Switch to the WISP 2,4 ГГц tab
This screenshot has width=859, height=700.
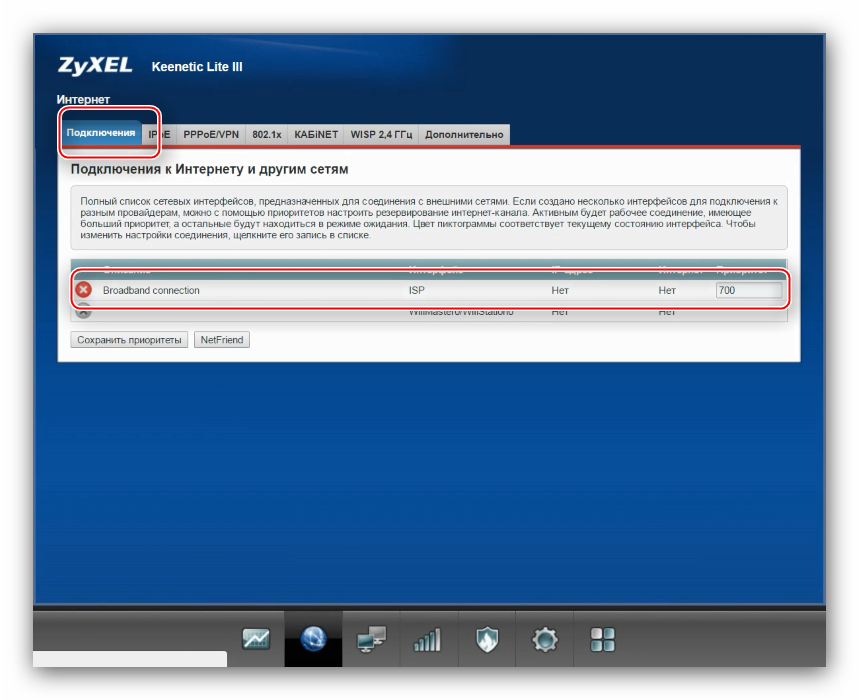click(x=381, y=135)
